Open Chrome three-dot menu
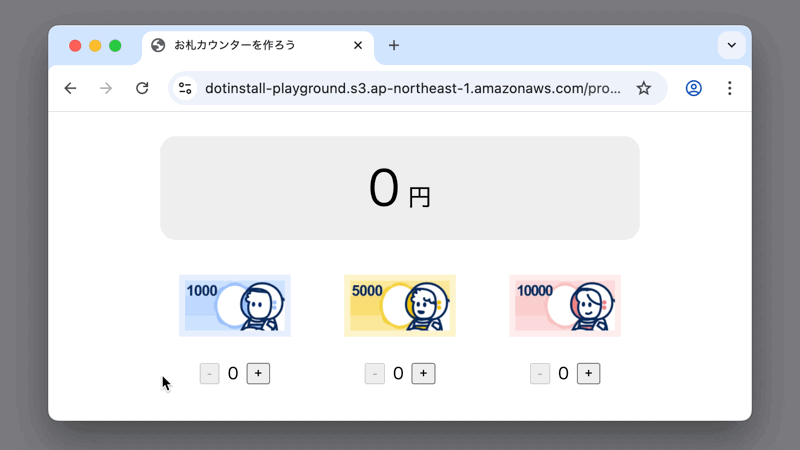 click(729, 88)
